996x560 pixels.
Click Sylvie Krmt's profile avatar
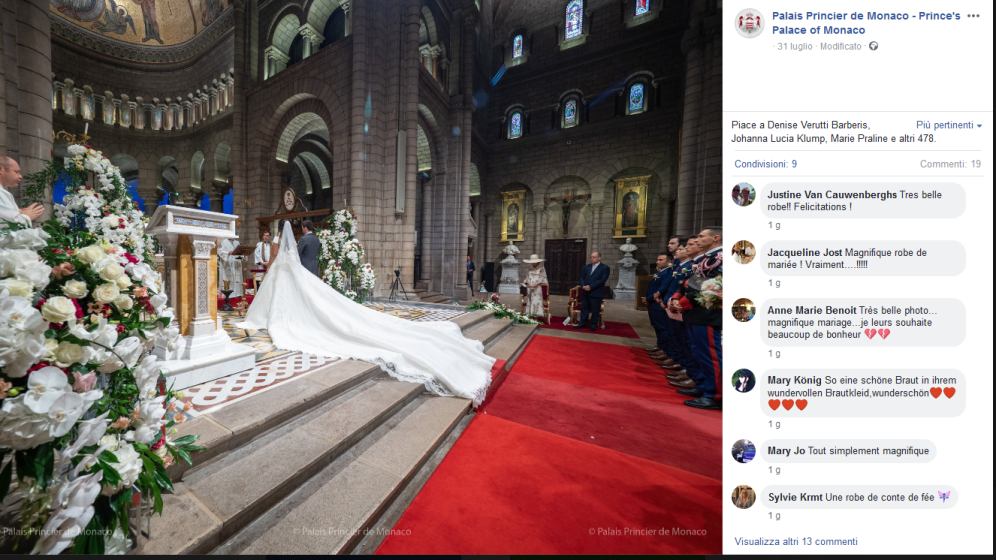click(x=743, y=497)
